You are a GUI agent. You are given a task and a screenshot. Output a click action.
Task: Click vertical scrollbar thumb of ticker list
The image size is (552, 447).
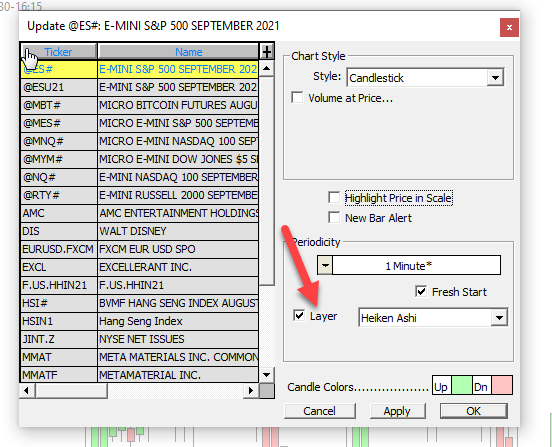tap(266, 181)
